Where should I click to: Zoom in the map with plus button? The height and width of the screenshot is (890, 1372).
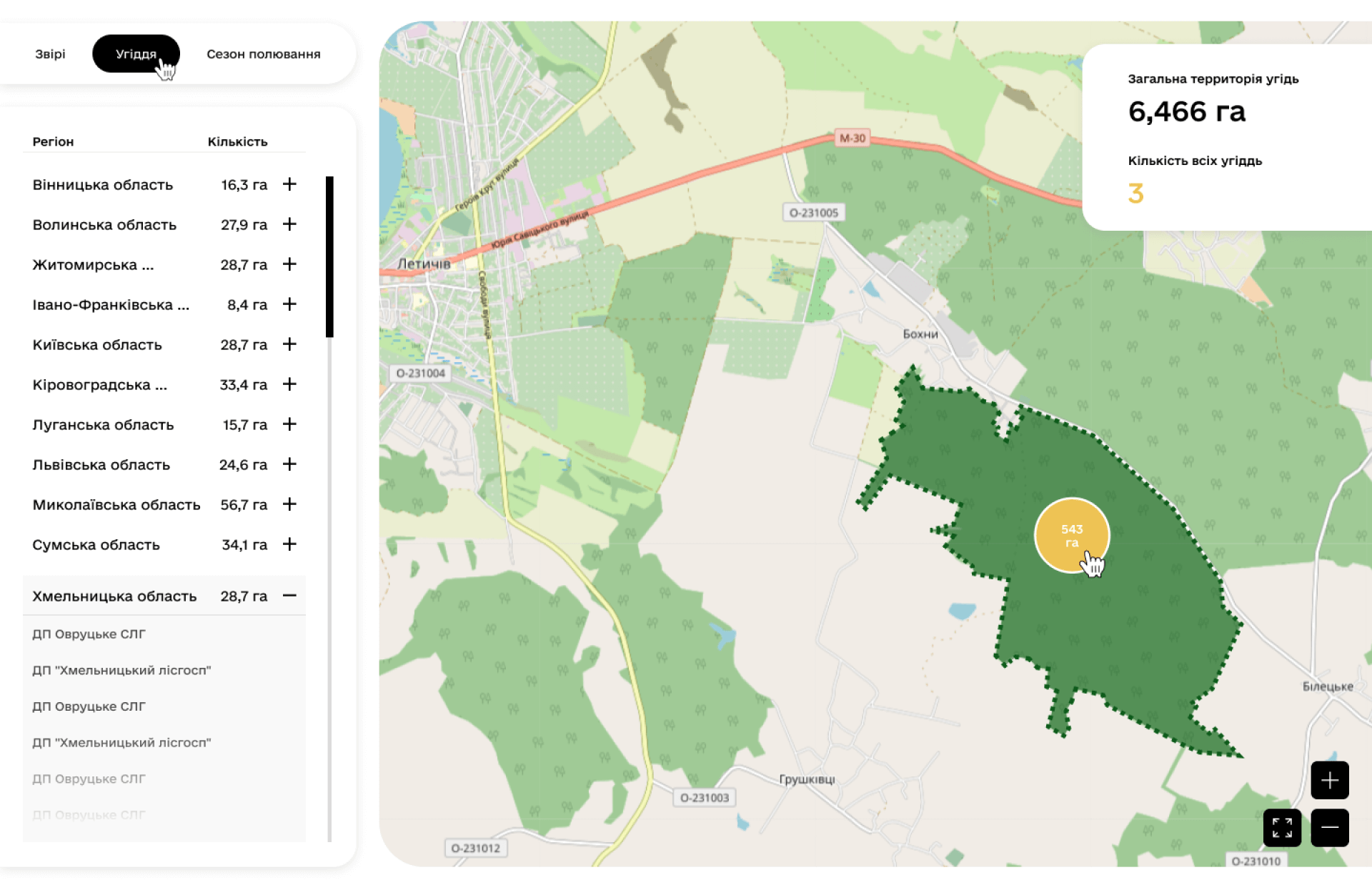point(1329,780)
